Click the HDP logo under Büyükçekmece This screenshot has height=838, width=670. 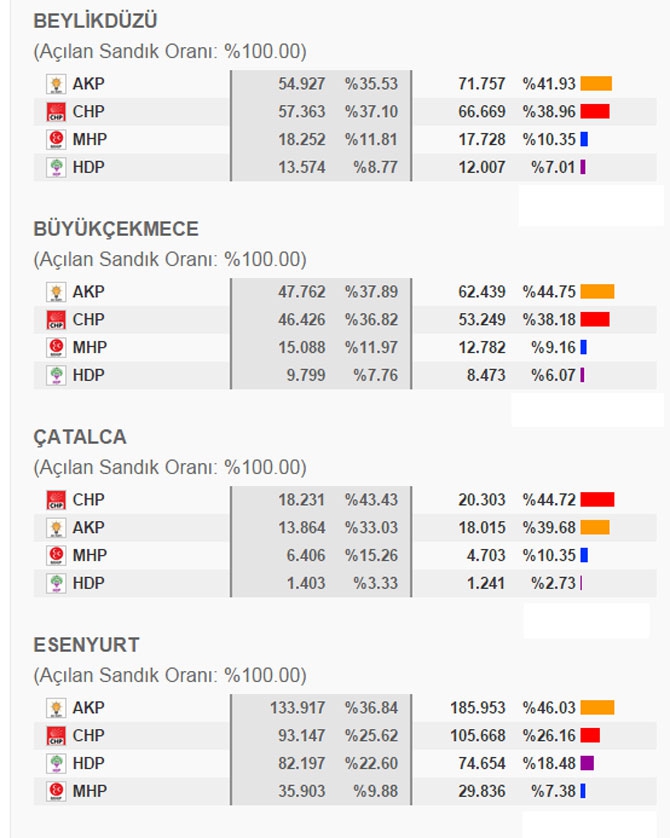[55, 376]
